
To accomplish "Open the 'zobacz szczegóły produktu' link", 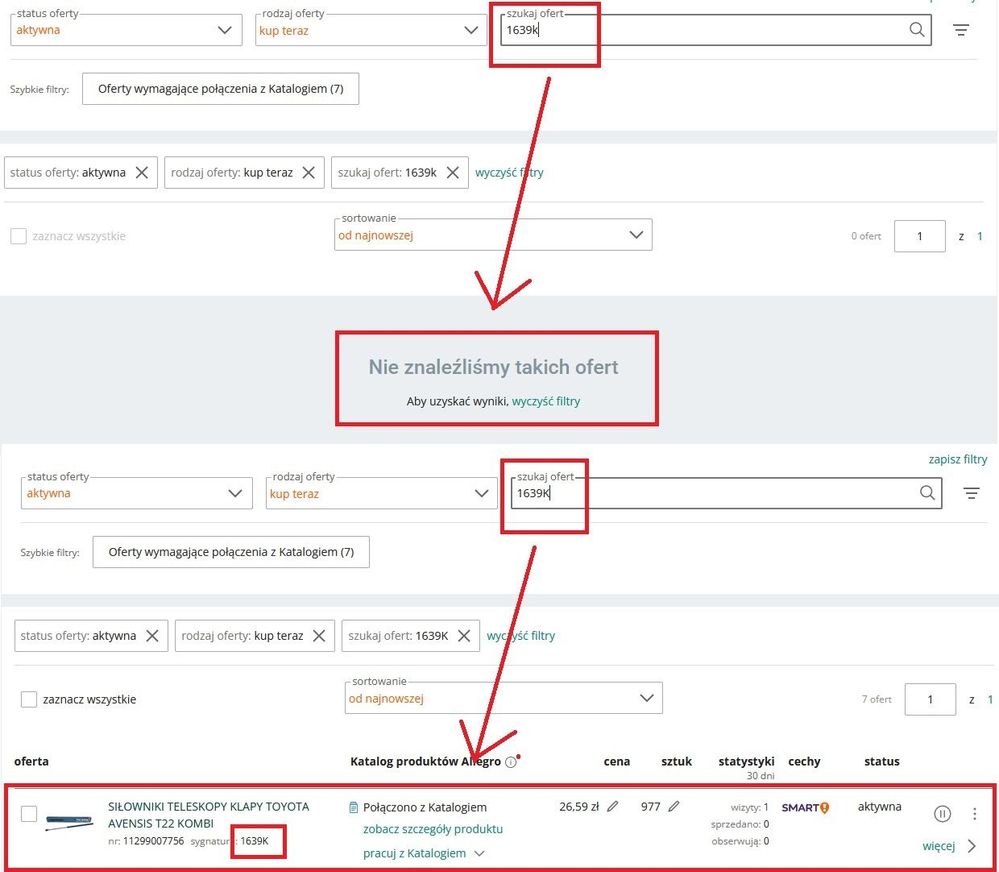I will 433,829.
